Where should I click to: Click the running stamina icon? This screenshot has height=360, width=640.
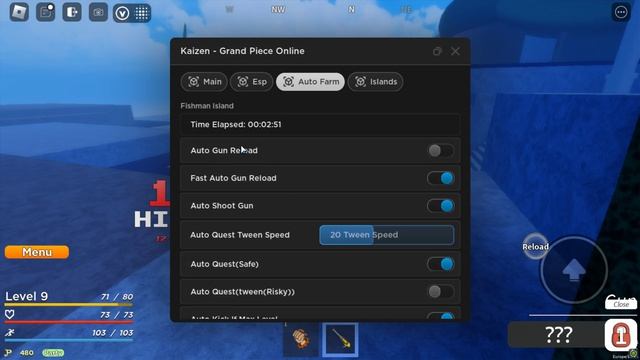[x=9, y=332]
